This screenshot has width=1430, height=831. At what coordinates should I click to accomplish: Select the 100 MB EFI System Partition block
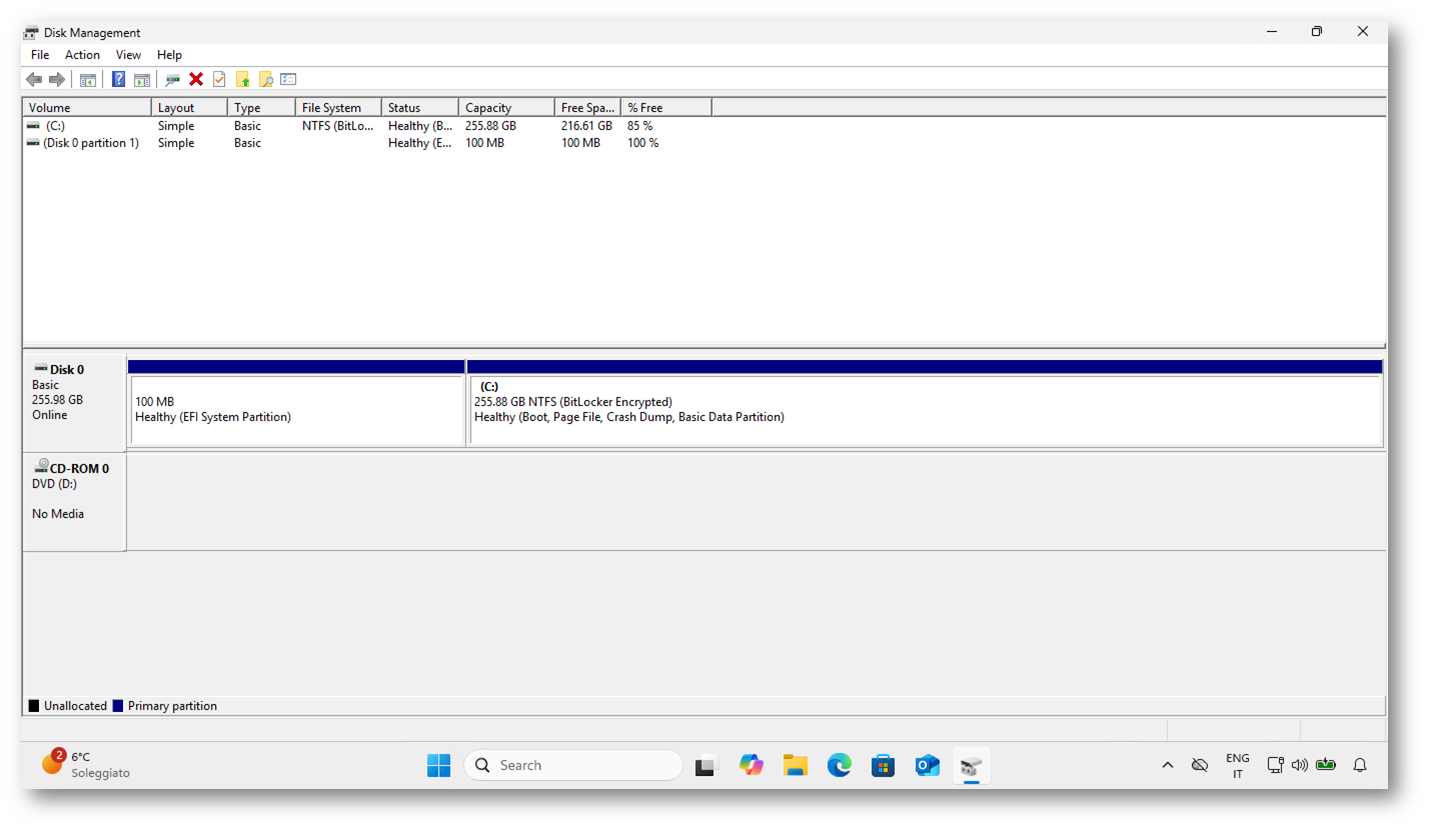(296, 410)
